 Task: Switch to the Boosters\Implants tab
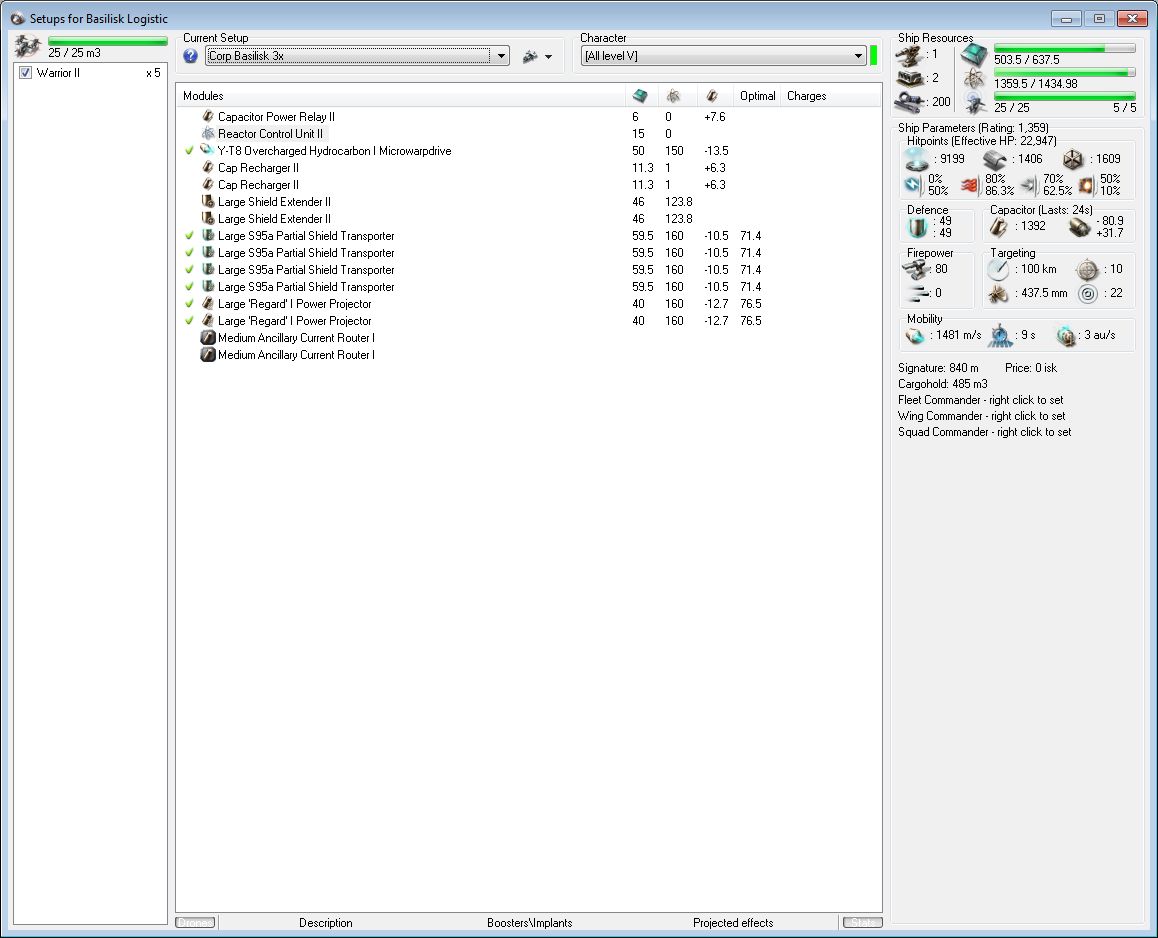coord(530,922)
